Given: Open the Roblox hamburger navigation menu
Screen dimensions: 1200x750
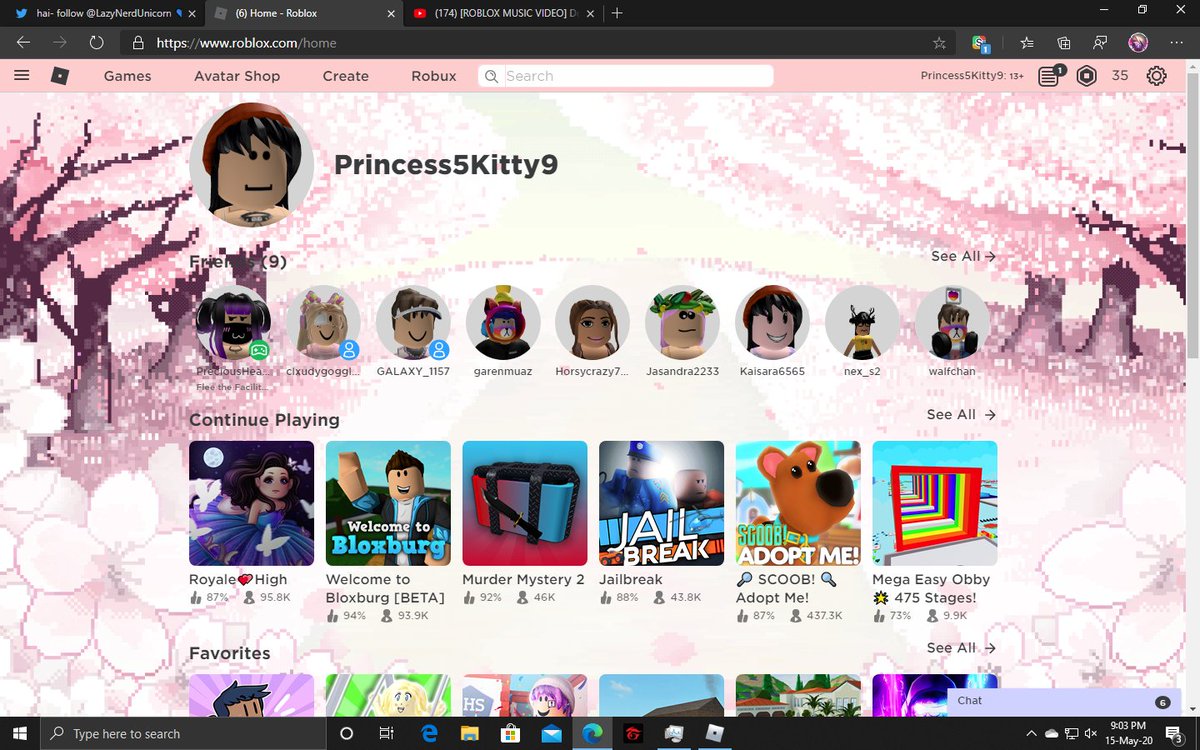Looking at the screenshot, I should [22, 76].
